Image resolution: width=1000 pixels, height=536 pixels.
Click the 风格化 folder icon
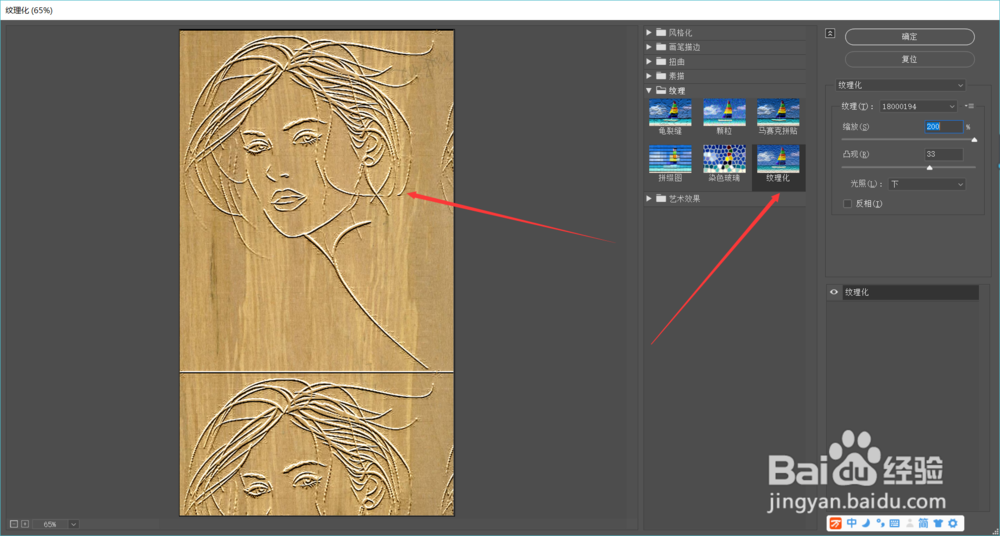click(661, 33)
